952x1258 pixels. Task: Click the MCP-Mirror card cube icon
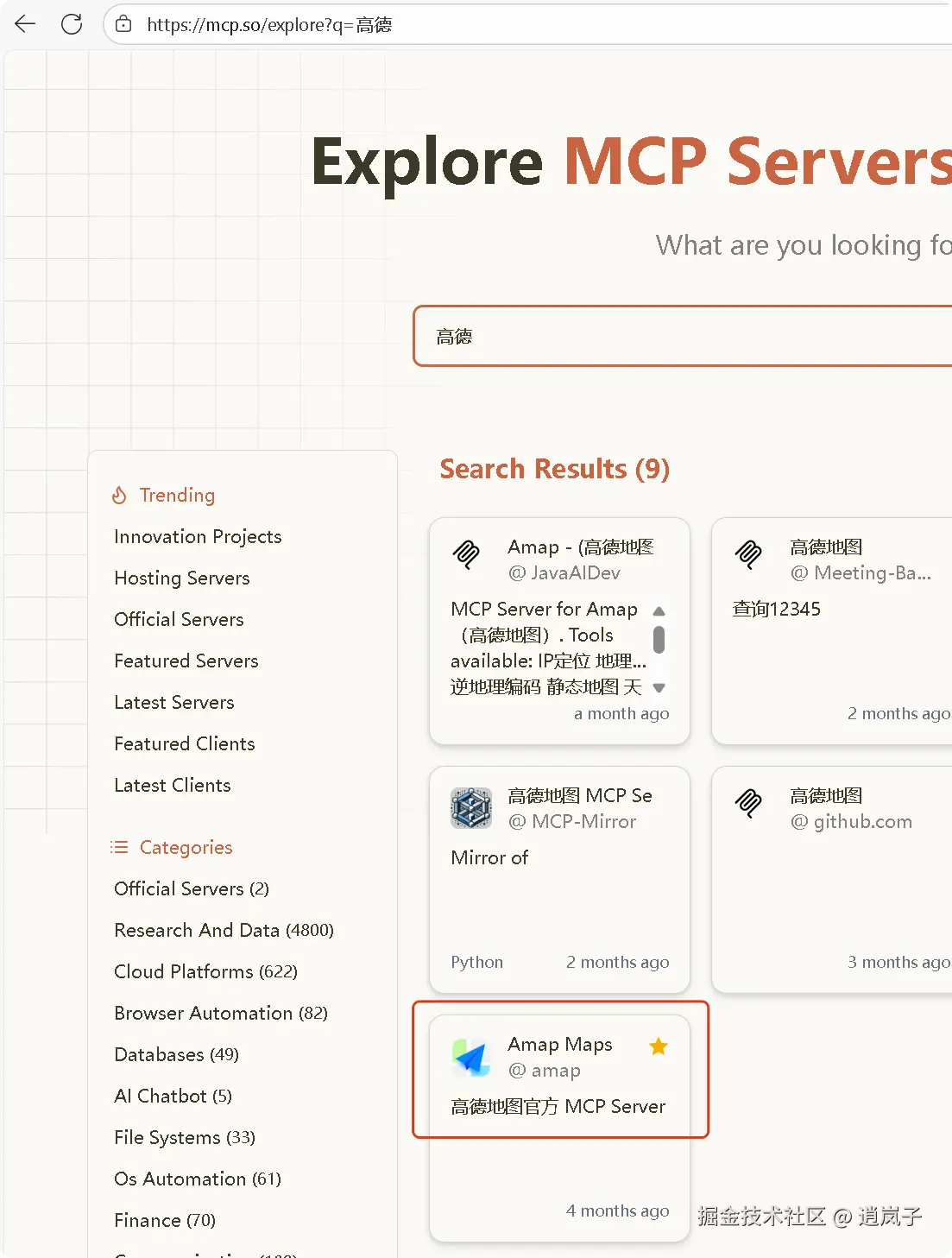tap(471, 808)
